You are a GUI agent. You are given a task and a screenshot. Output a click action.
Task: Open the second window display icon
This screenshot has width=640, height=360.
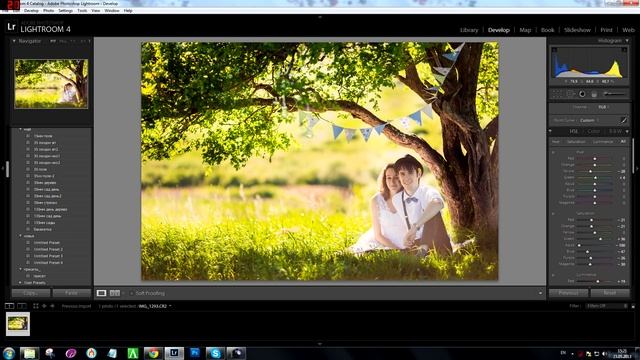[x=22, y=306]
